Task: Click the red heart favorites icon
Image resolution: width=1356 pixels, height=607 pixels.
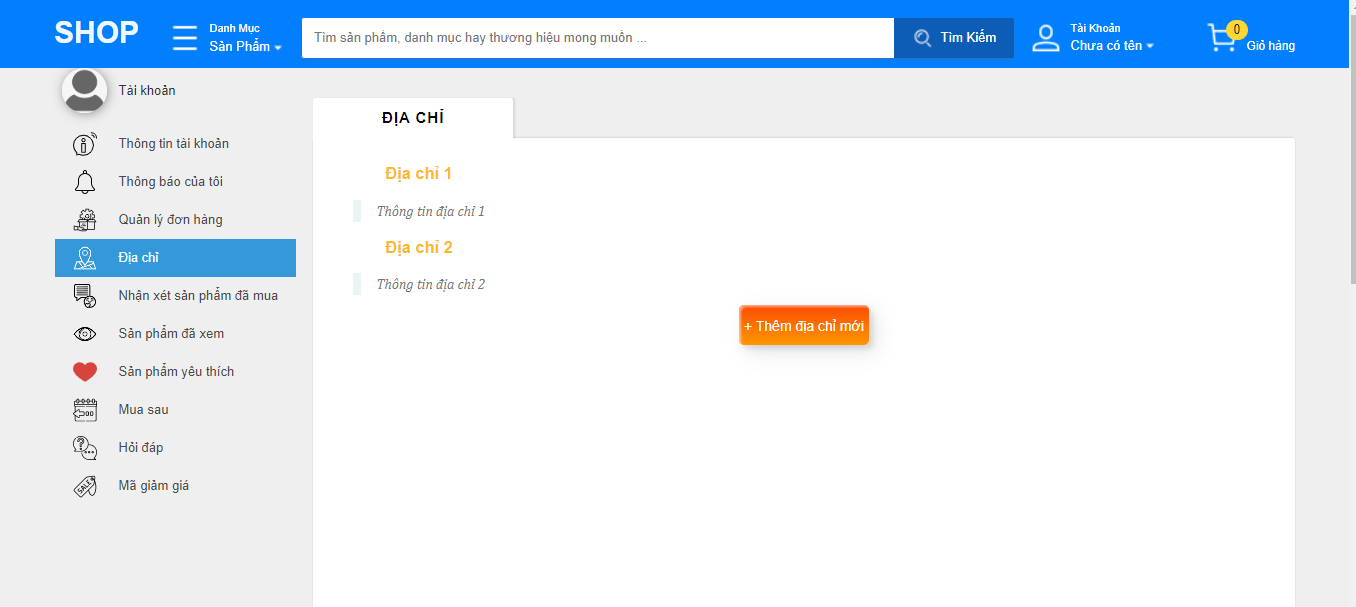Action: pyautogui.click(x=85, y=372)
